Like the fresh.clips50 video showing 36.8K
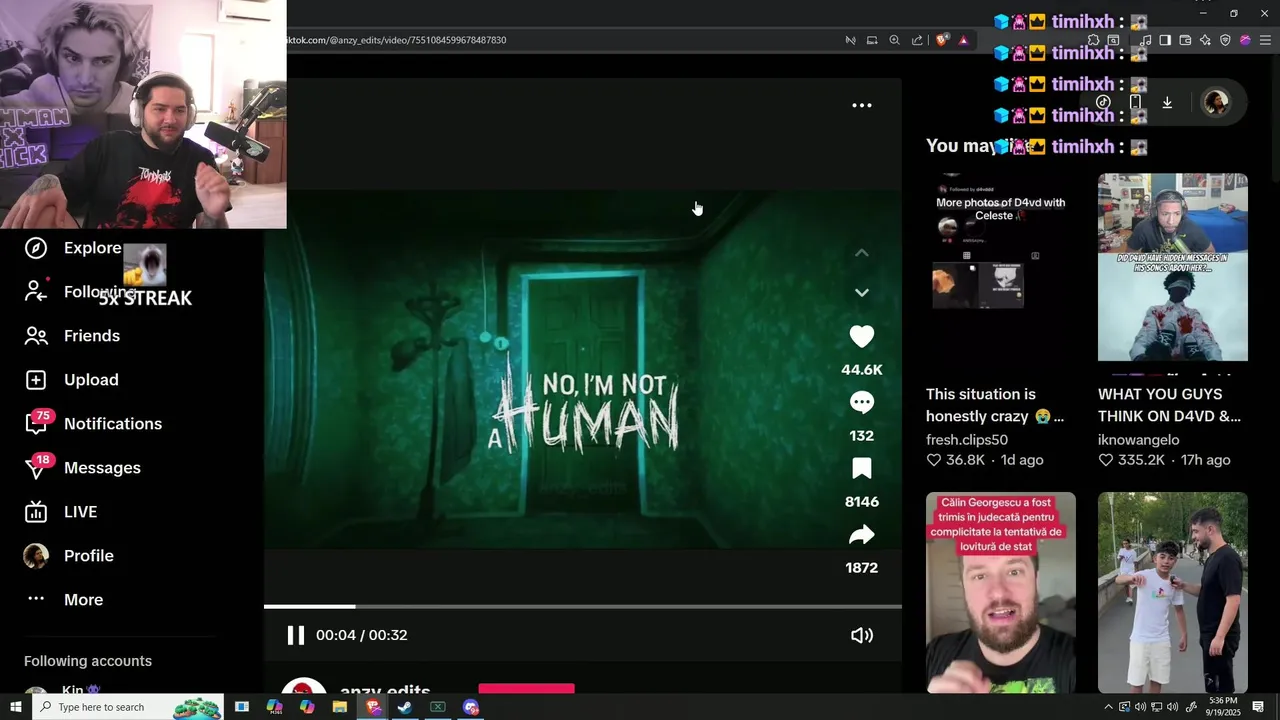Screen dimensions: 1280x720 tap(934, 460)
